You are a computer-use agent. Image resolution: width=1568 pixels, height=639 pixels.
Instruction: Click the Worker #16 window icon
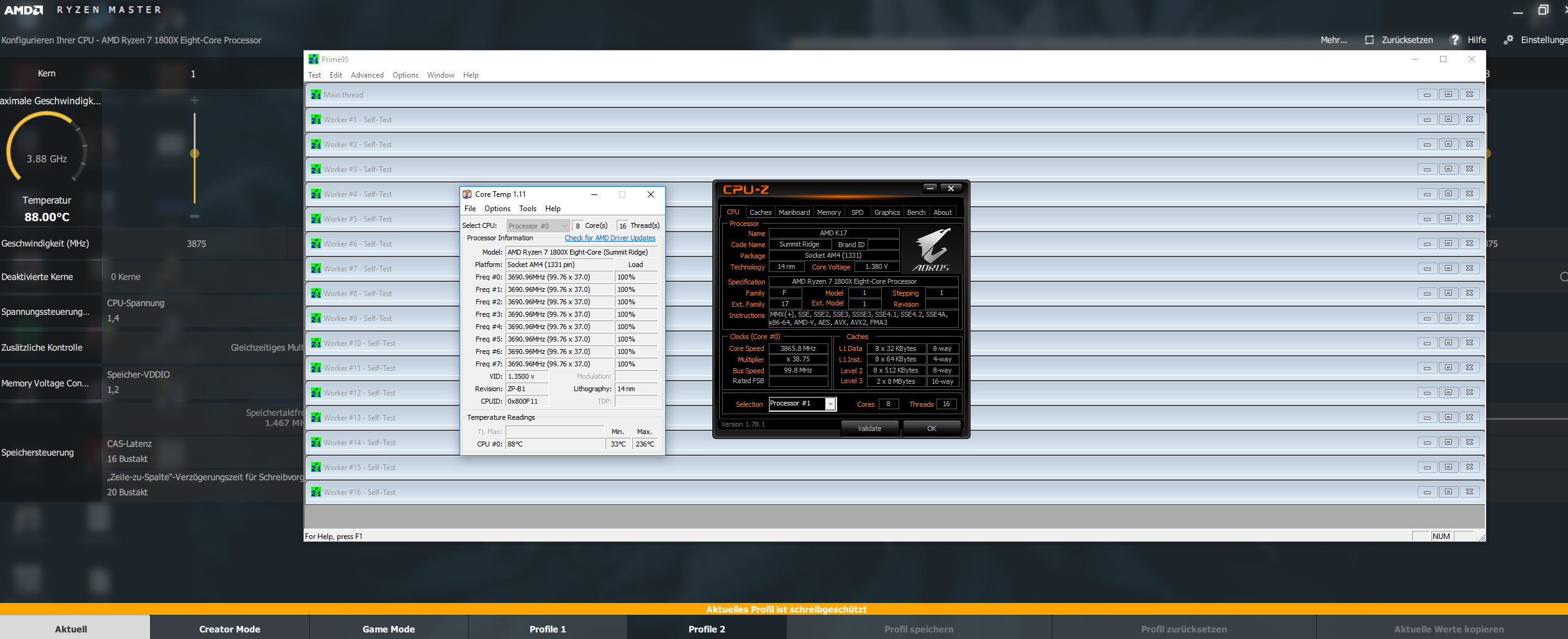[x=316, y=492]
